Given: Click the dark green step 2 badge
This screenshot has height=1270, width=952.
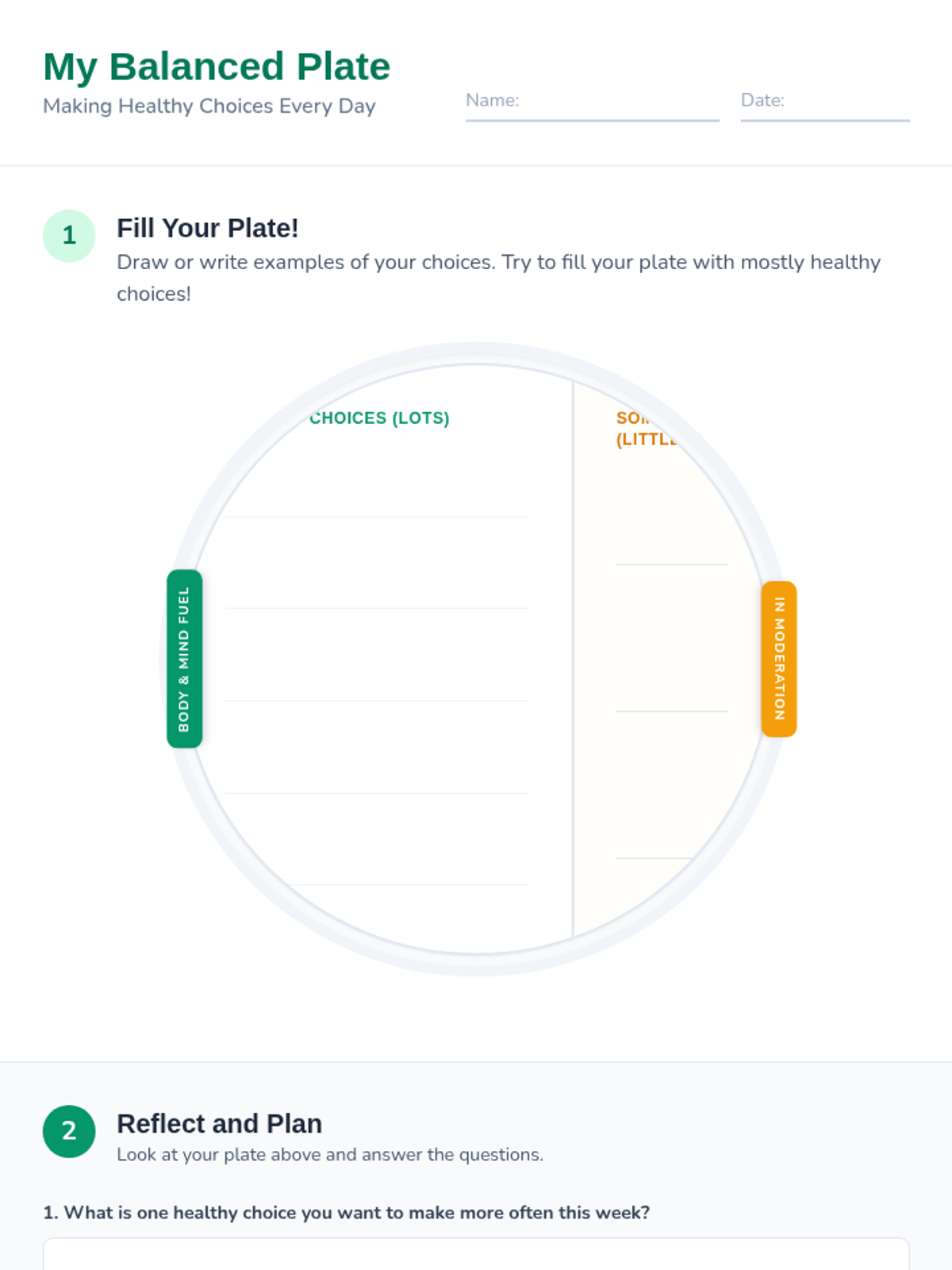Looking at the screenshot, I should coord(69,1131).
